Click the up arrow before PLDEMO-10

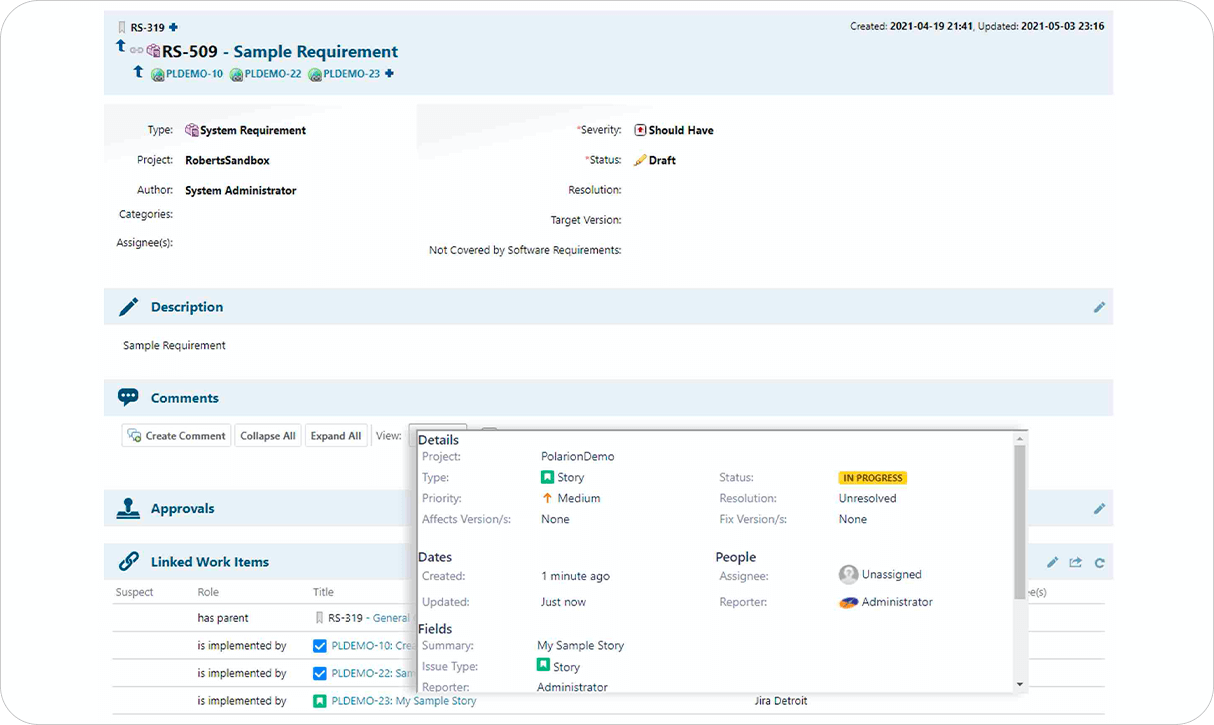click(x=138, y=72)
